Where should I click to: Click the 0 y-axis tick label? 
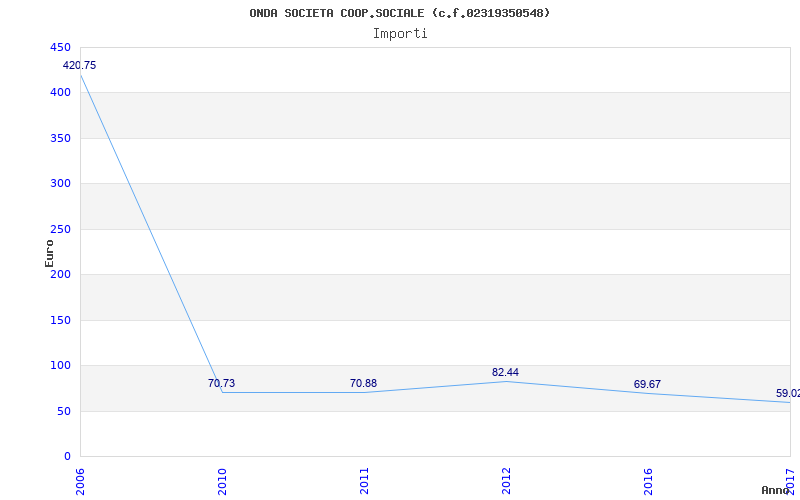[67, 457]
